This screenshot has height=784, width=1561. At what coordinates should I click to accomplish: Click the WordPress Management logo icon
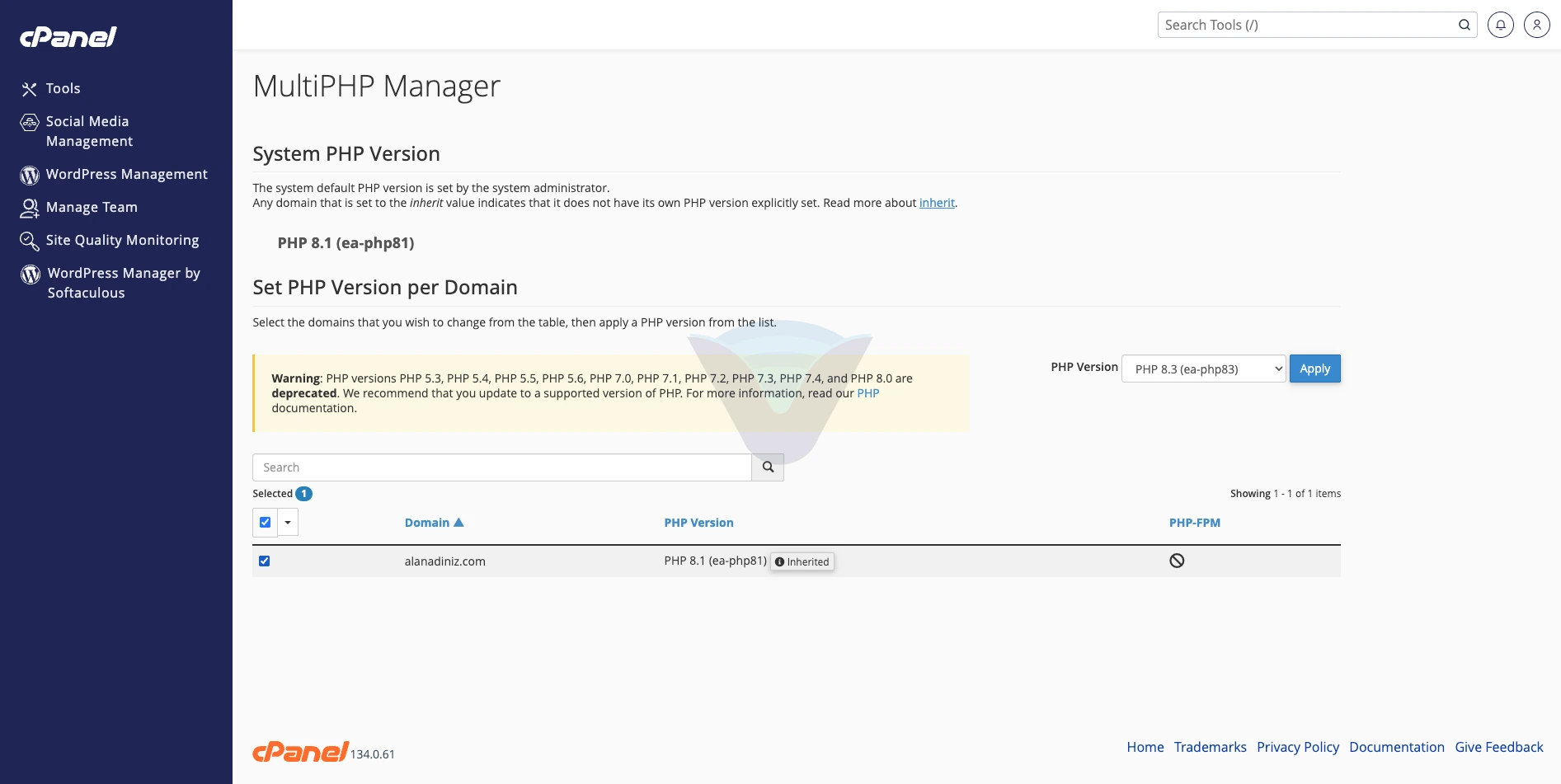(x=30, y=175)
